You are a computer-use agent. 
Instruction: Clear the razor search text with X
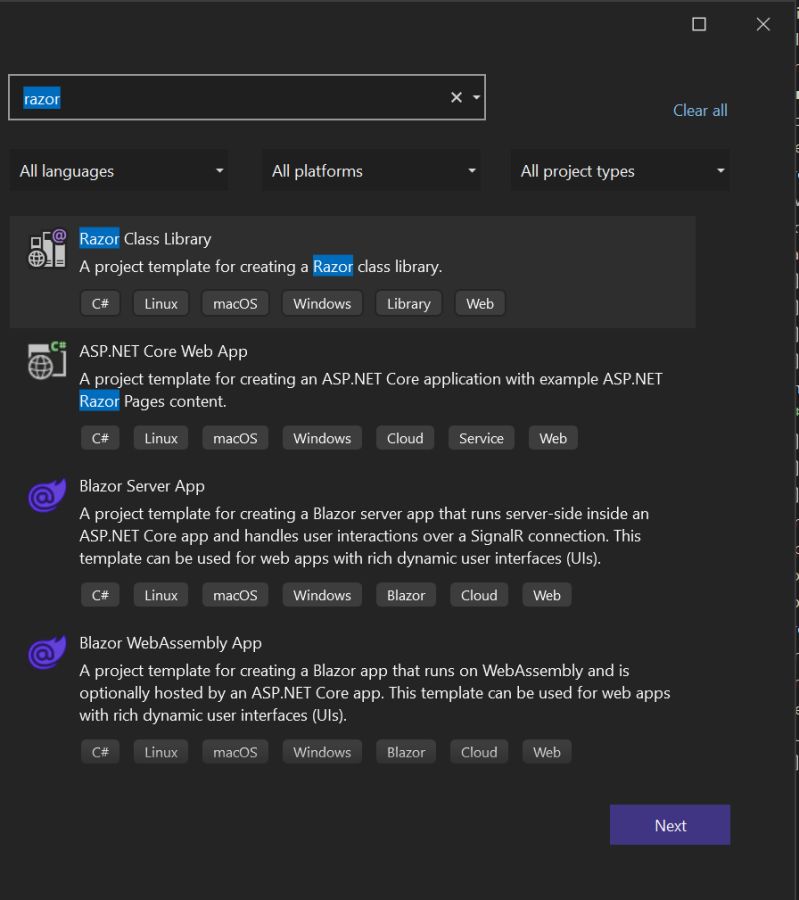(456, 98)
